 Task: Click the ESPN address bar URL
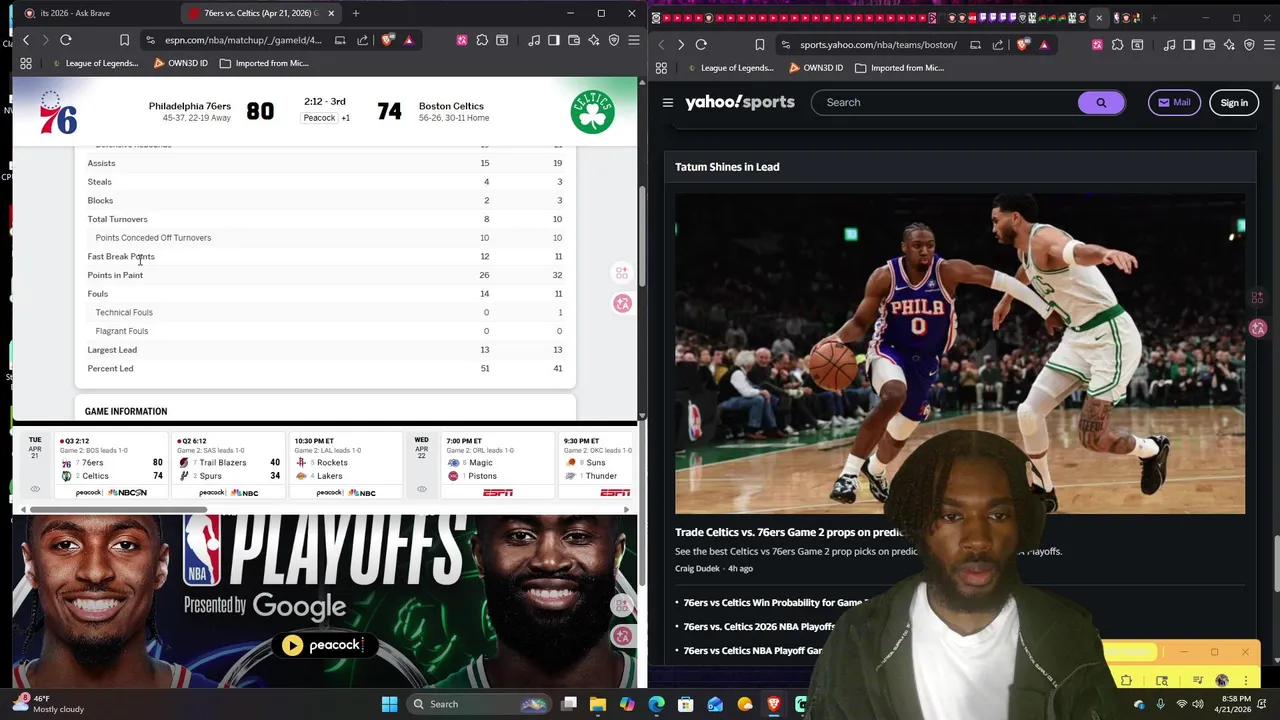243,40
